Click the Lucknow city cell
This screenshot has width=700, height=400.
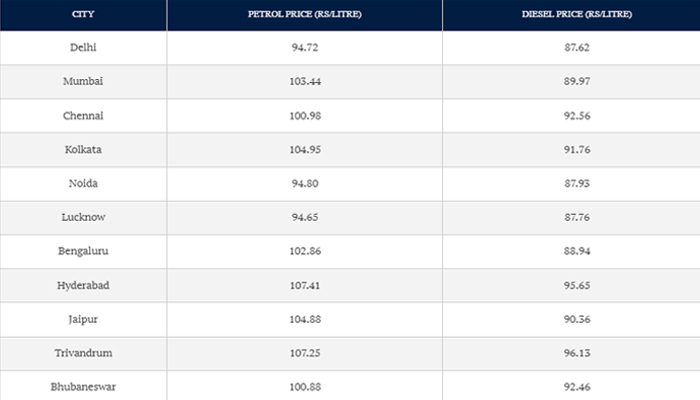[x=84, y=218]
